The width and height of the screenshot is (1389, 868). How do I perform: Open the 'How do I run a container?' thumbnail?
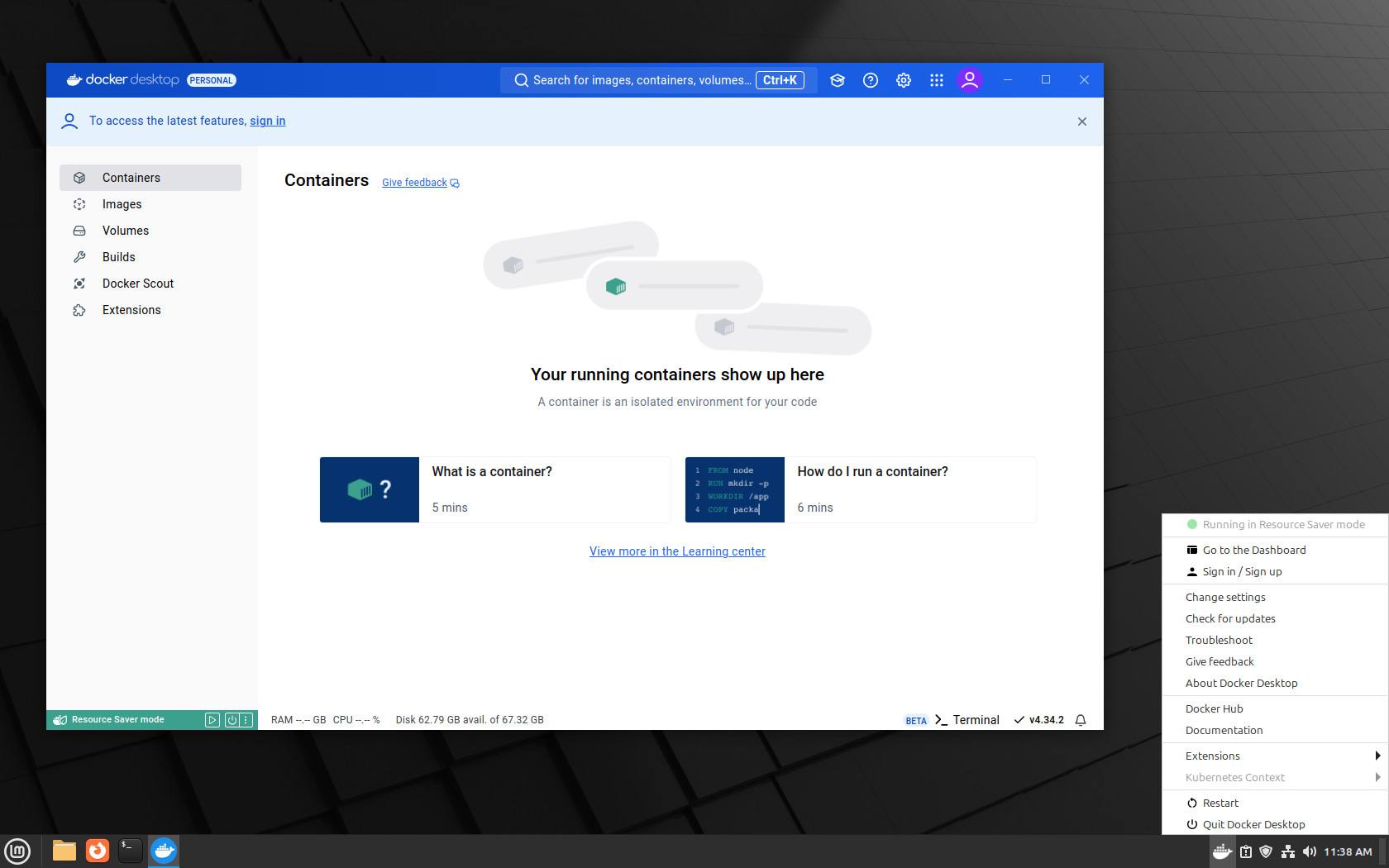pyautogui.click(x=735, y=489)
